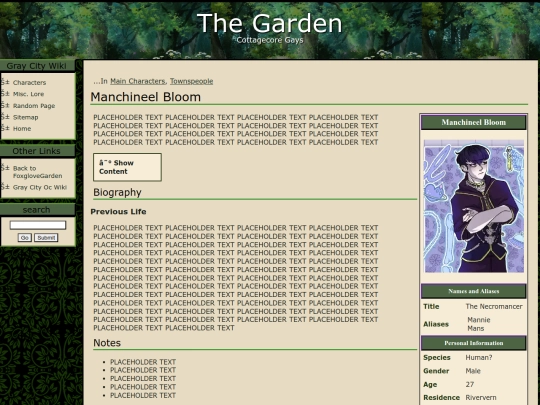Click the Age value 27
Viewport: 540px width, 405px height.
[470, 384]
